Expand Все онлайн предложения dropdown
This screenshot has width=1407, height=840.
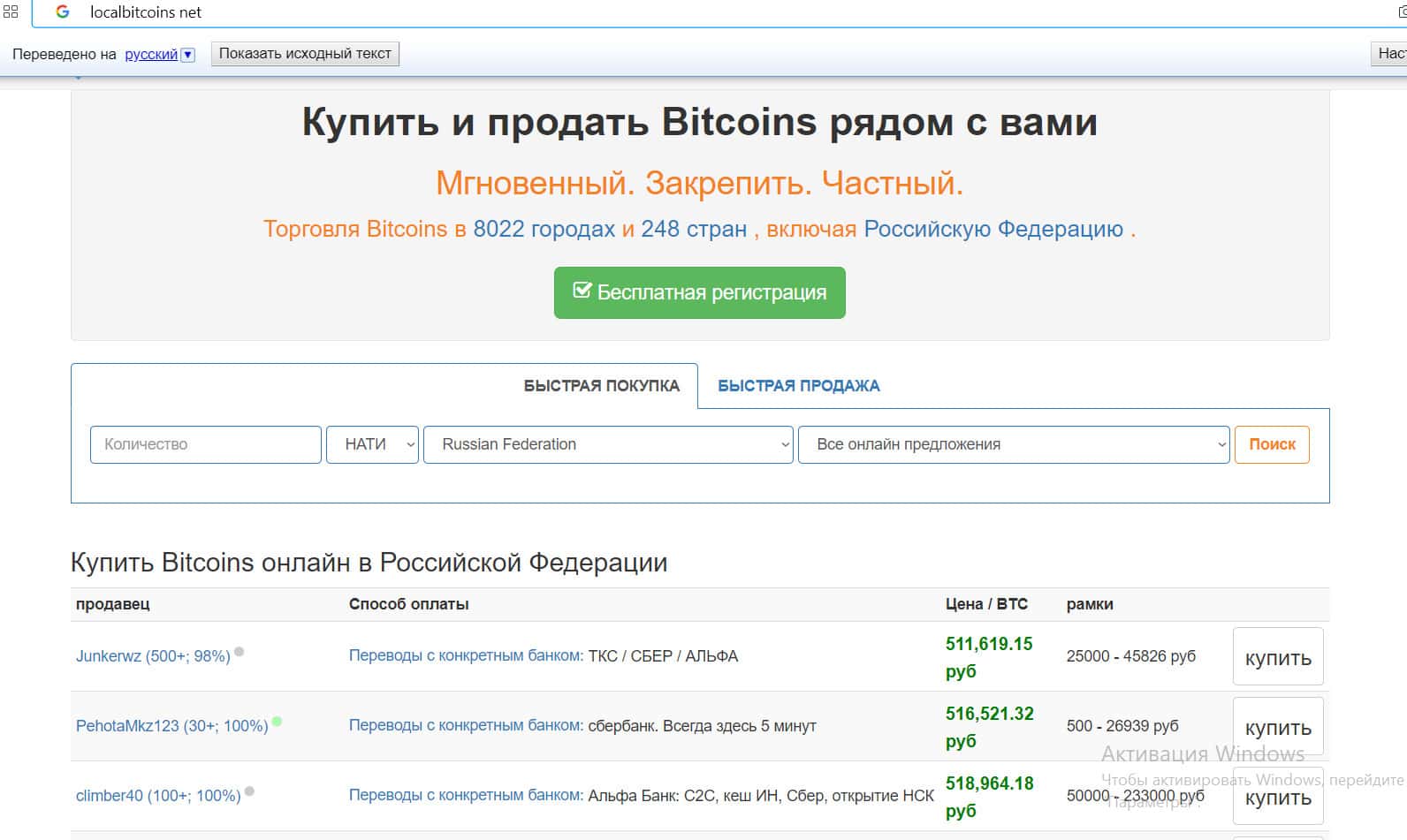click(1014, 444)
